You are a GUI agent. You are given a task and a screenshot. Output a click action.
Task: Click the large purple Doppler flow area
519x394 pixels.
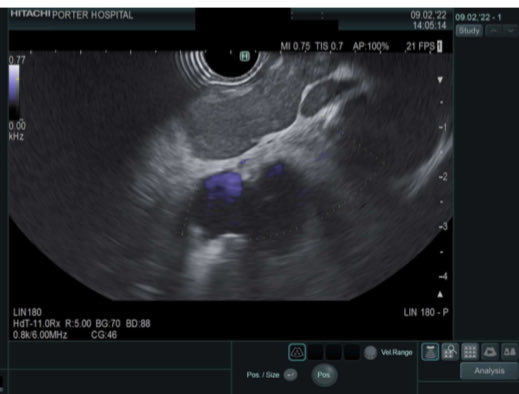[x=223, y=187]
